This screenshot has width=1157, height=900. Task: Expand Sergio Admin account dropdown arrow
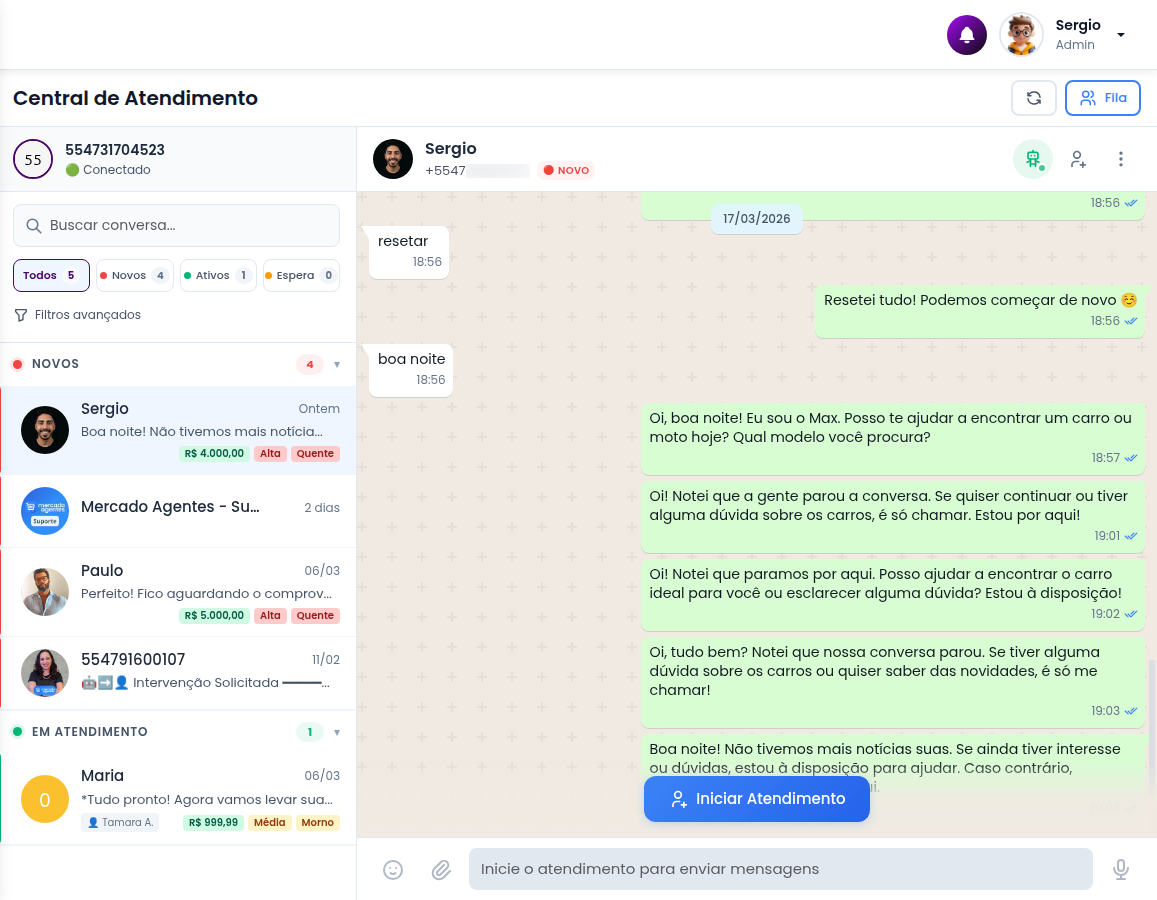click(x=1121, y=35)
